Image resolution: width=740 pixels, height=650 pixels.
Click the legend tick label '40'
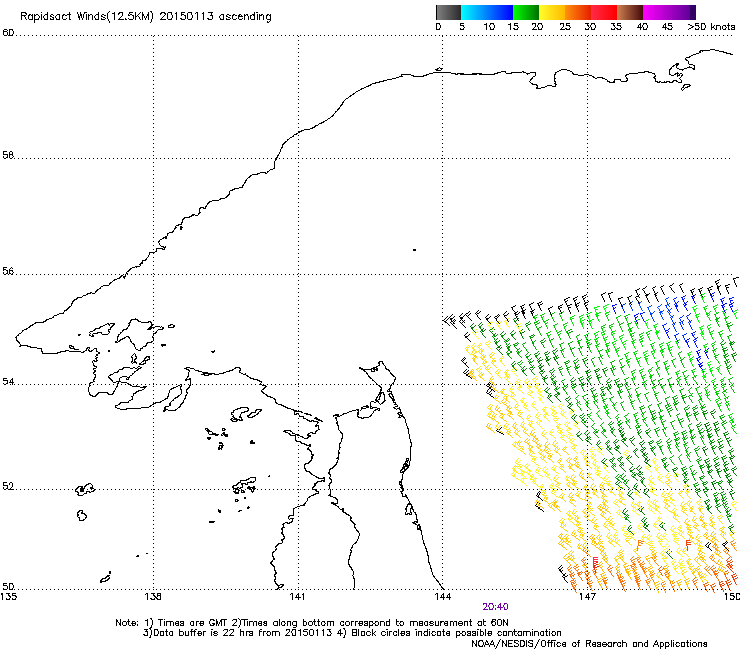pos(642,27)
